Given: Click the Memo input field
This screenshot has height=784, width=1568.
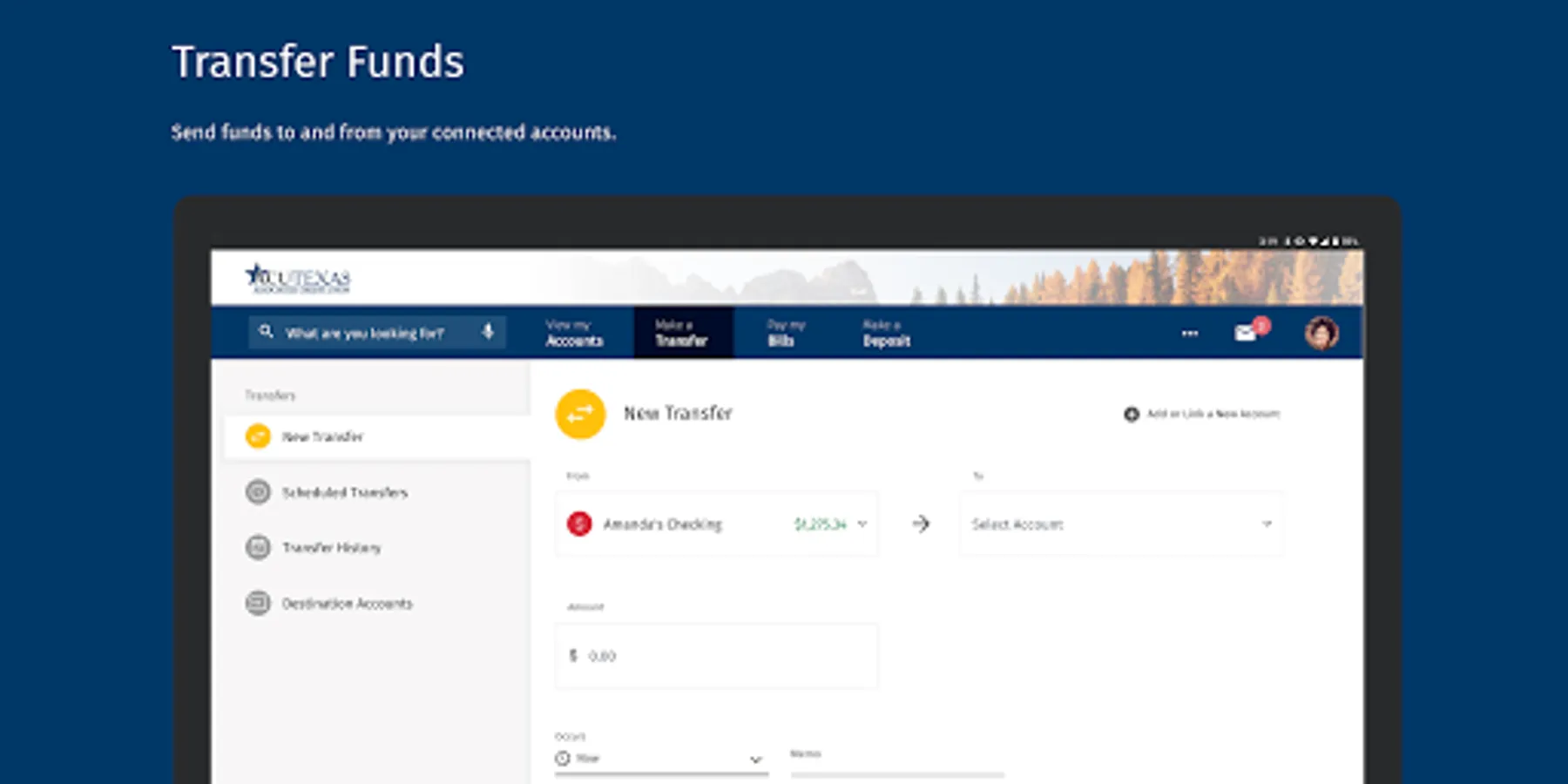Looking at the screenshot, I should [897, 762].
